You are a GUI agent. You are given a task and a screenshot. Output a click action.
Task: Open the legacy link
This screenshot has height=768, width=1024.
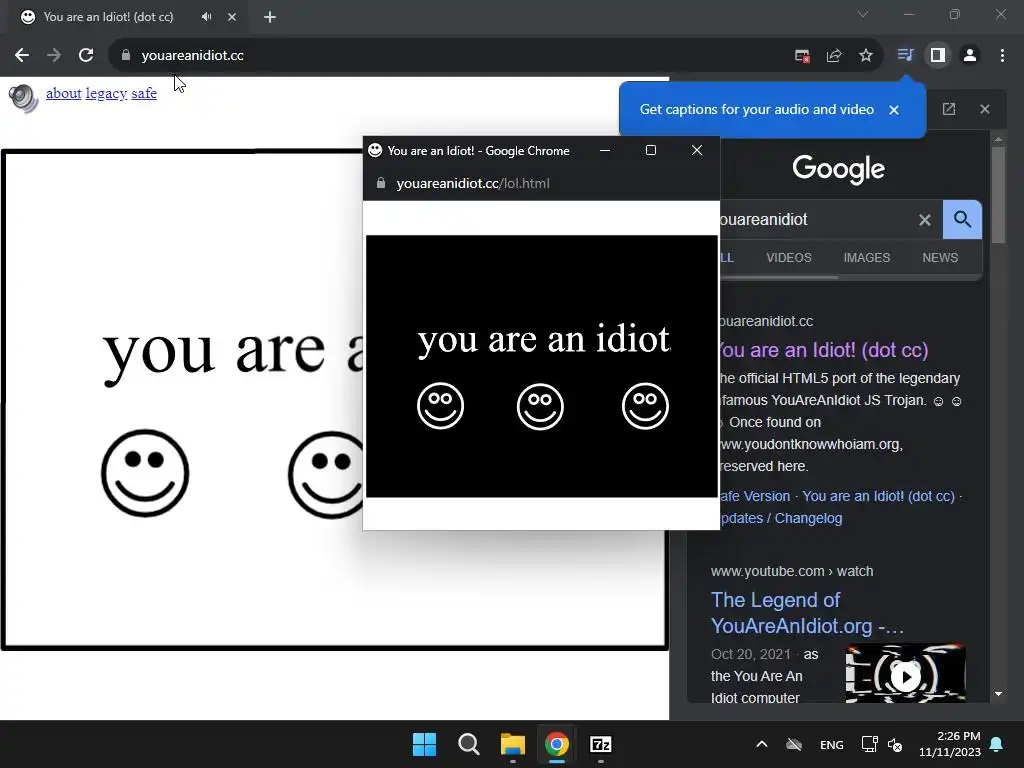pyautogui.click(x=106, y=93)
